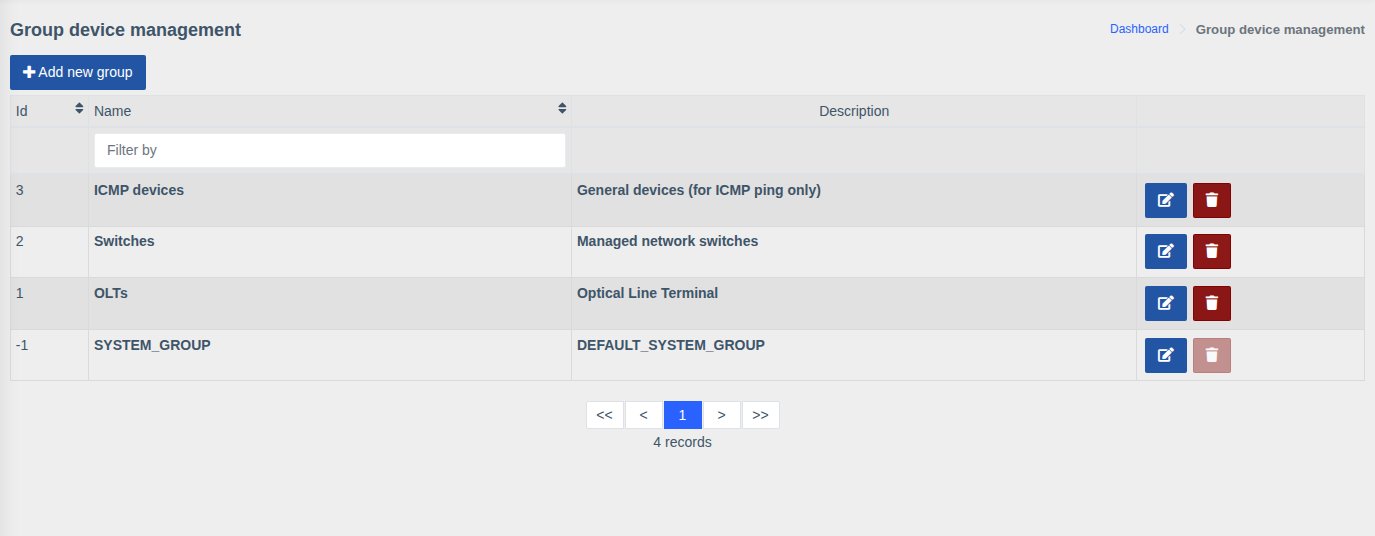Click the Id value 2 cell

[x=49, y=252]
